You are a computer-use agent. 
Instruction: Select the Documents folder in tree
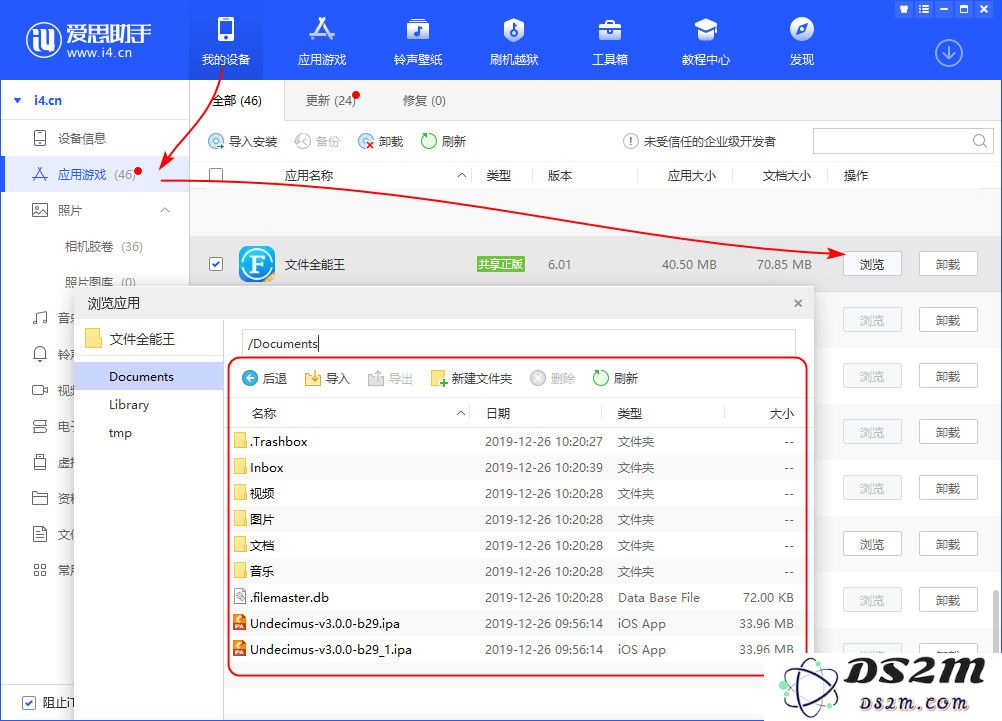coord(149,376)
